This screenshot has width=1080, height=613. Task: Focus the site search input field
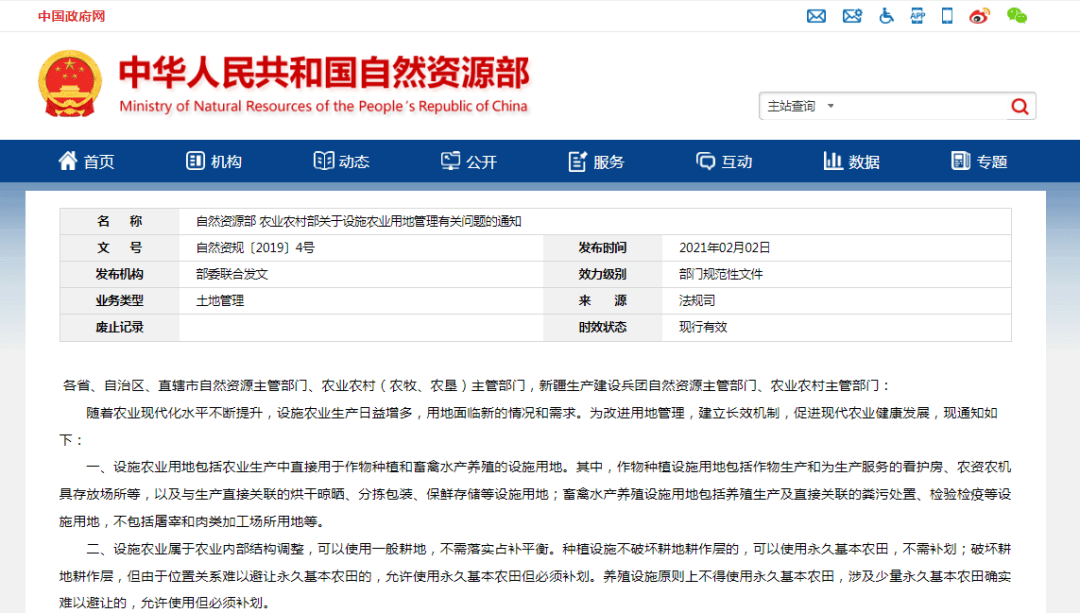tap(923, 106)
